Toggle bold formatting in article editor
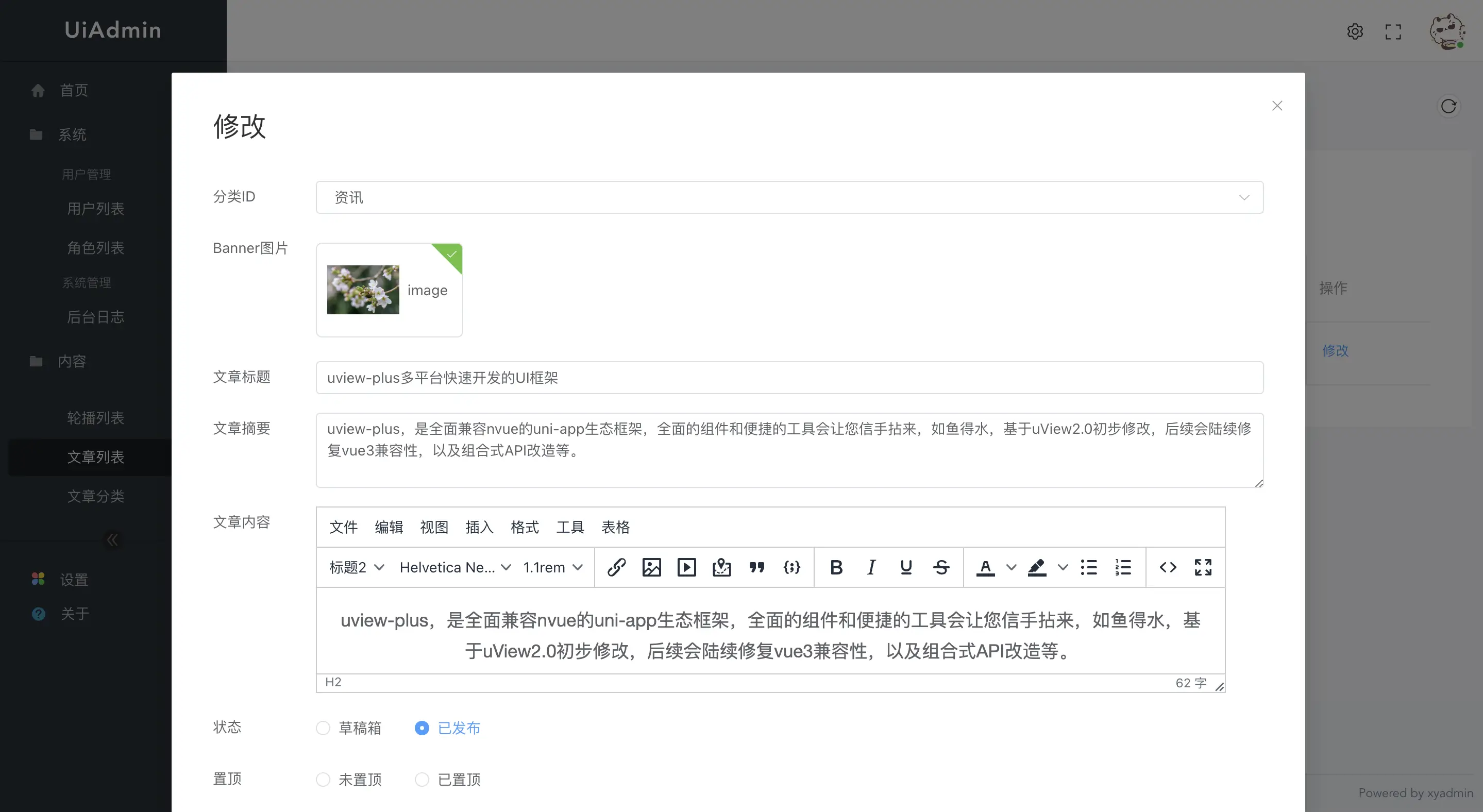Screen dimensions: 1483x812 click(x=836, y=567)
